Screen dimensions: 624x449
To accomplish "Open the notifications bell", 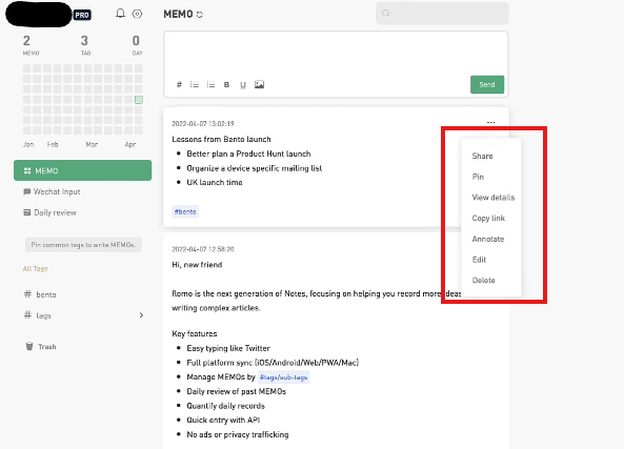I will coord(120,14).
